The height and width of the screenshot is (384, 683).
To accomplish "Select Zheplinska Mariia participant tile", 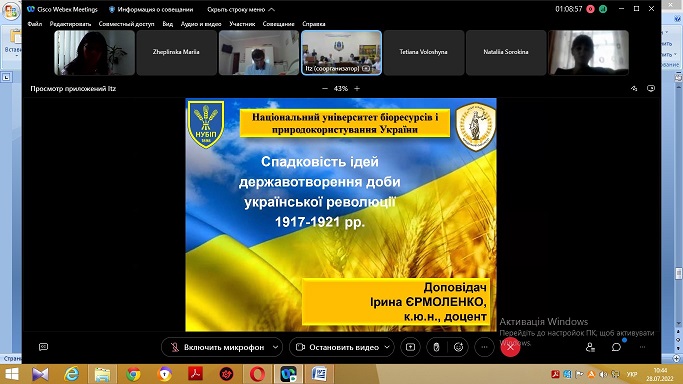I will click(176, 53).
